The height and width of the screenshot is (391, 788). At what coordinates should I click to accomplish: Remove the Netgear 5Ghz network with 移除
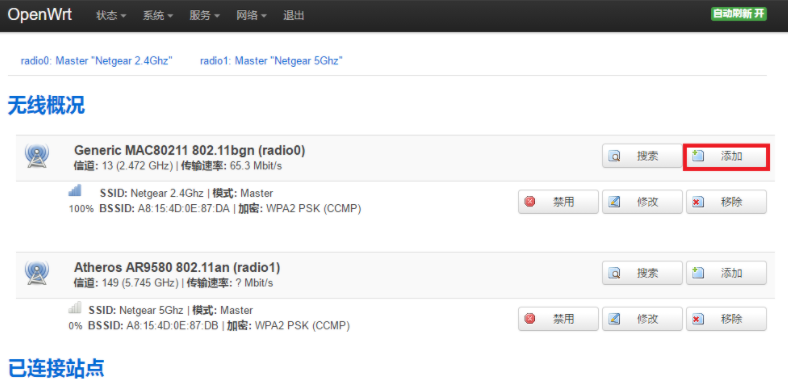pyautogui.click(x=726, y=319)
